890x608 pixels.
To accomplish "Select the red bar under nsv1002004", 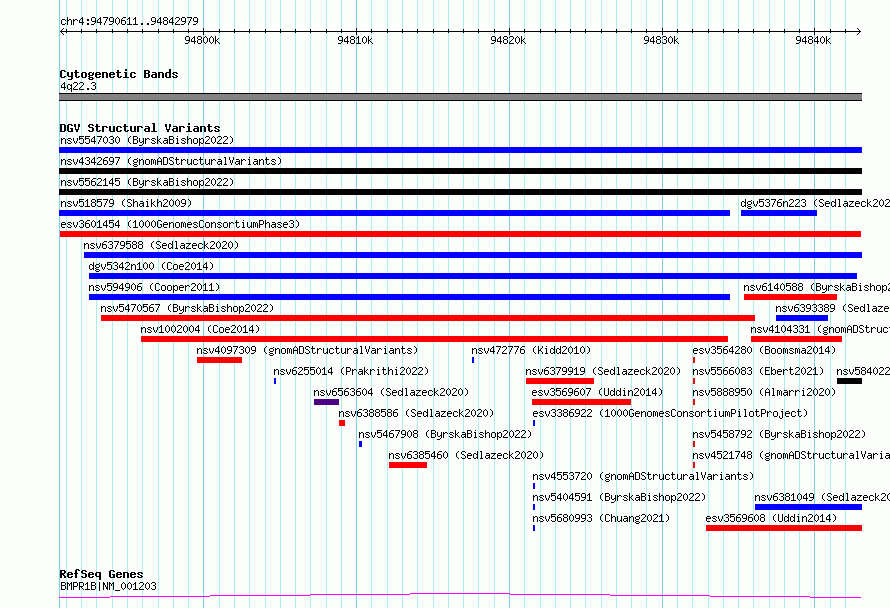I will tap(434, 339).
